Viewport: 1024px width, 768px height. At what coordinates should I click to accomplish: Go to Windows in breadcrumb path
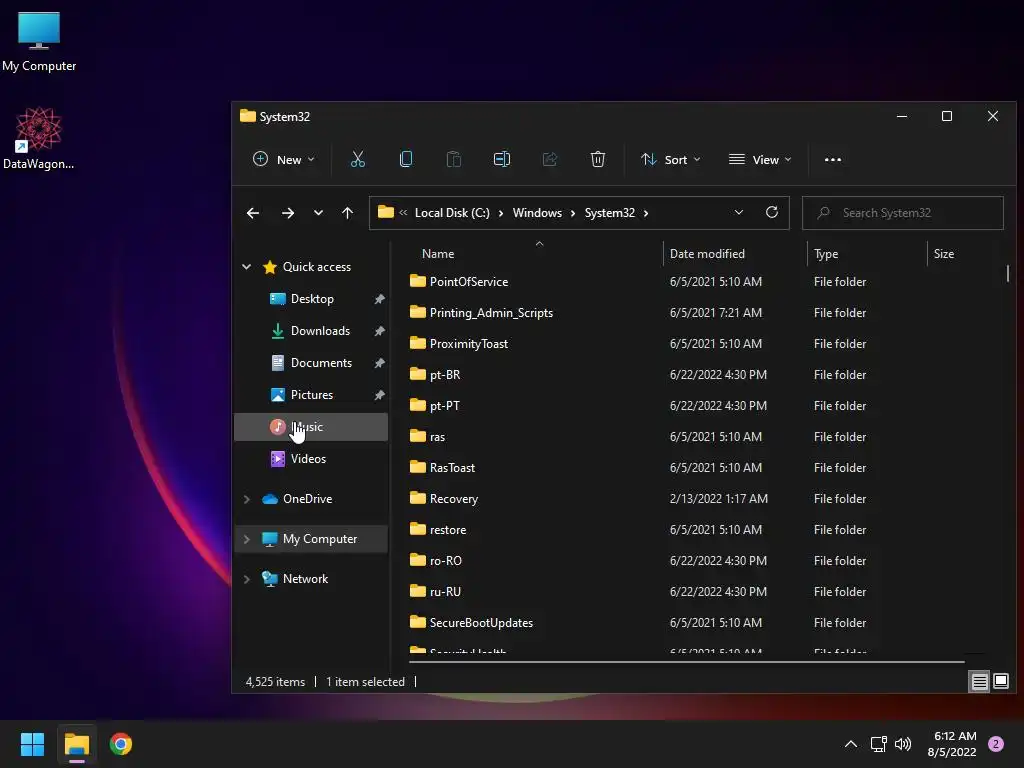coord(537,213)
